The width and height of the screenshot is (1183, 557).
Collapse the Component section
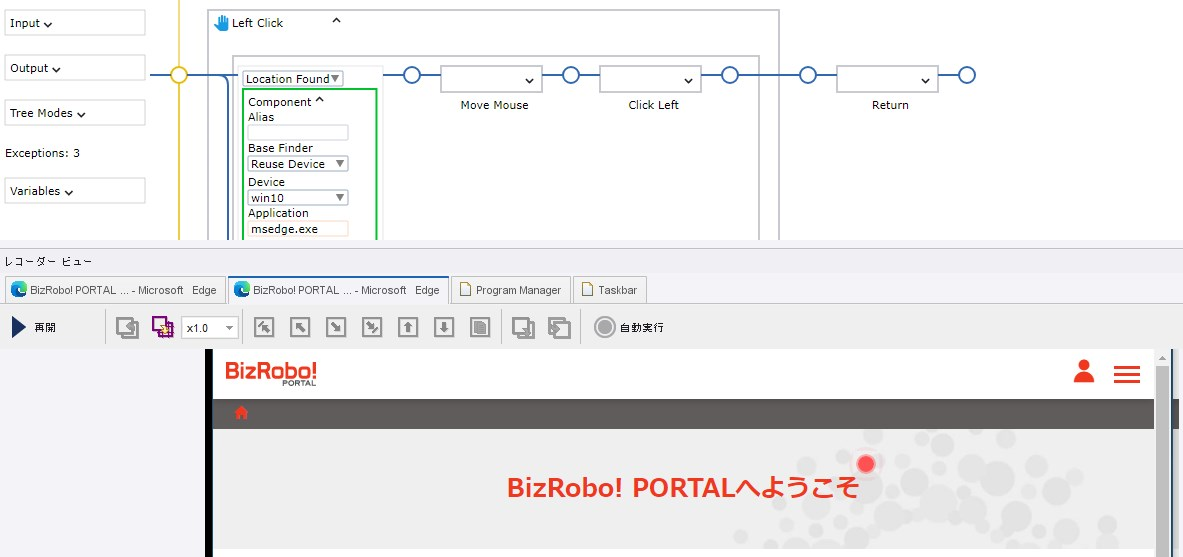click(319, 100)
